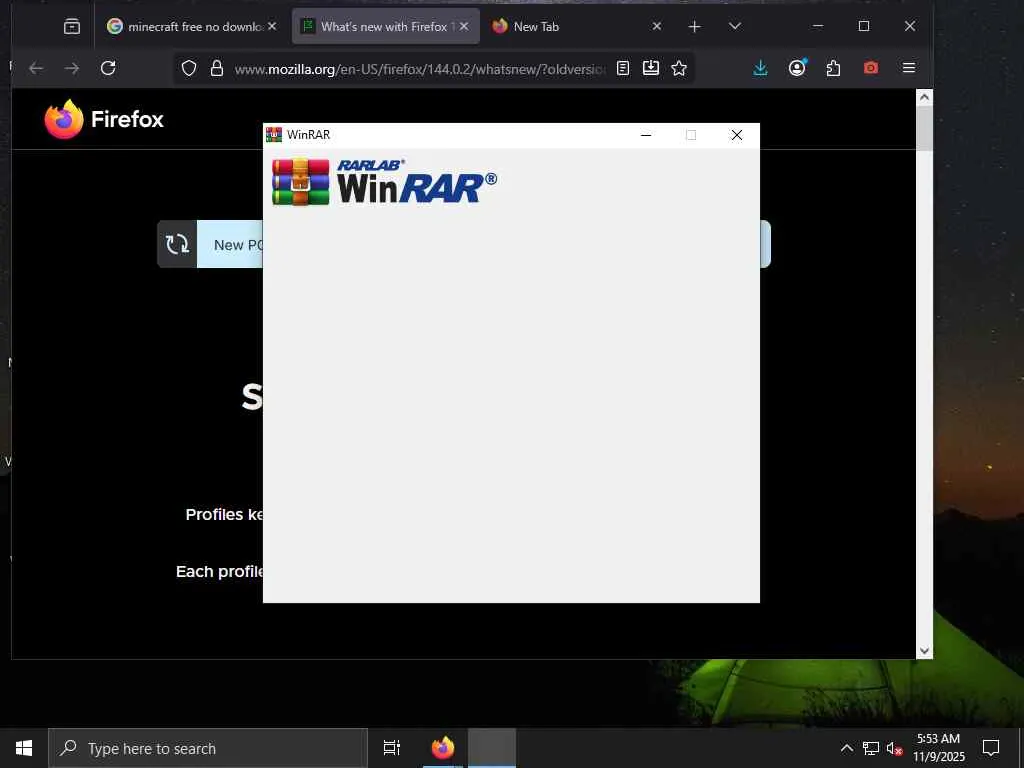1024x768 pixels.
Task: Click the page scrollbar up arrow
Action: [x=924, y=97]
